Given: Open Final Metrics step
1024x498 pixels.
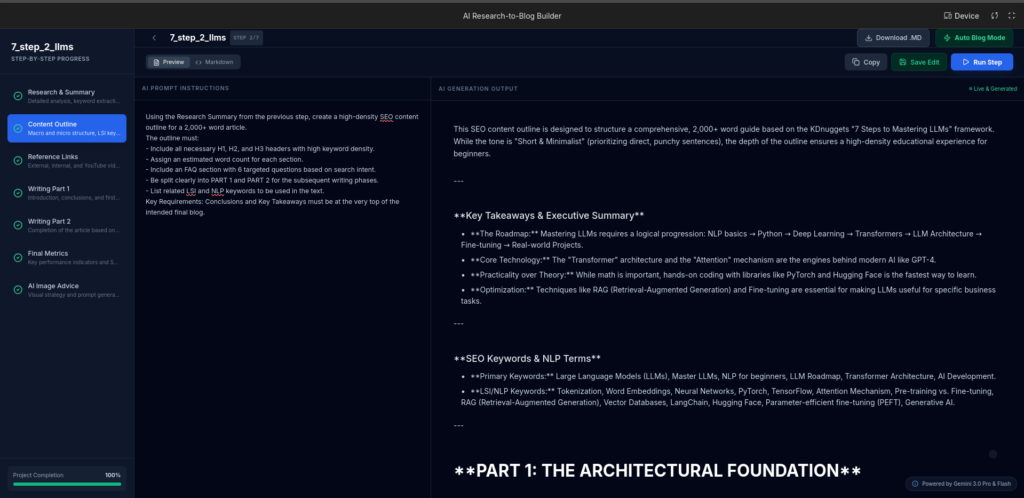Looking at the screenshot, I should click(x=67, y=257).
